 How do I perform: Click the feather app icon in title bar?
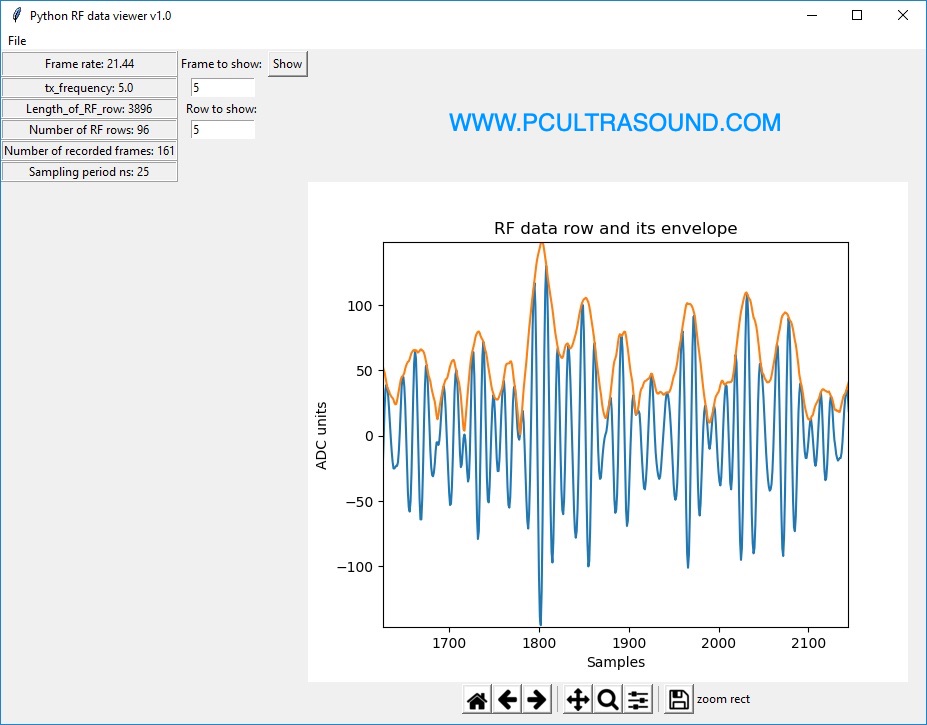click(x=17, y=15)
